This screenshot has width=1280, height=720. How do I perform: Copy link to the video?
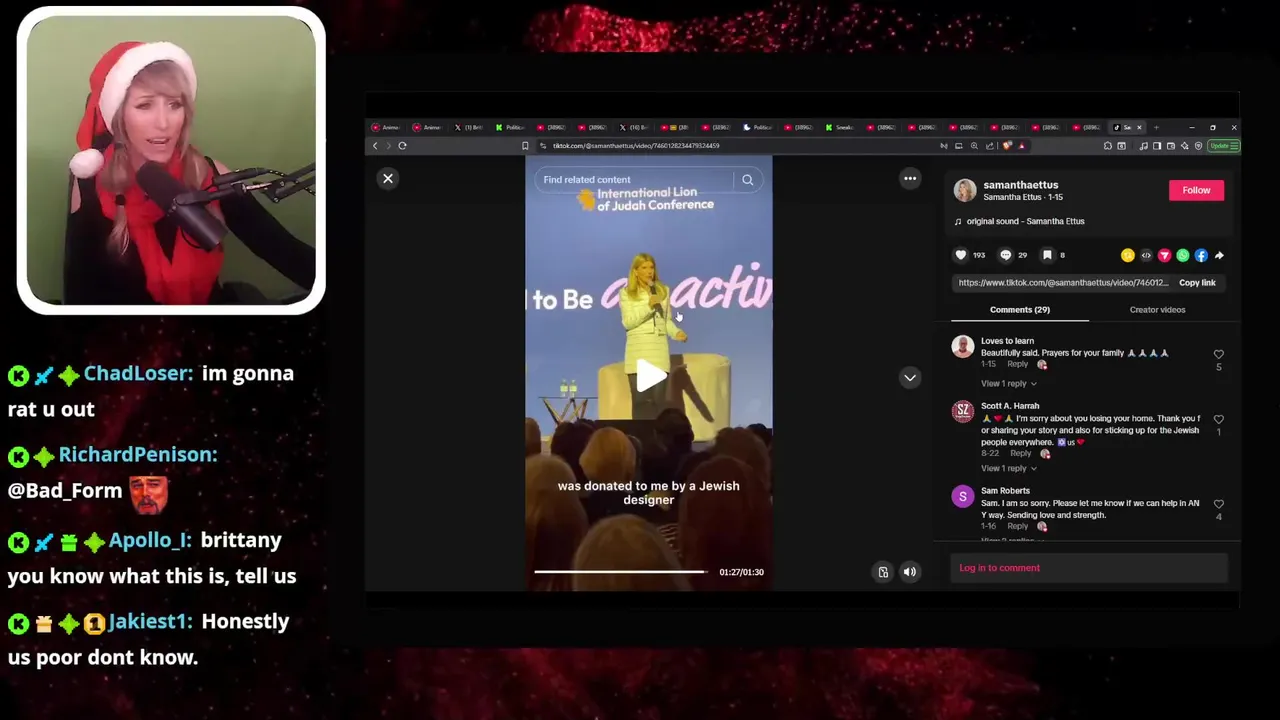coord(1197,283)
